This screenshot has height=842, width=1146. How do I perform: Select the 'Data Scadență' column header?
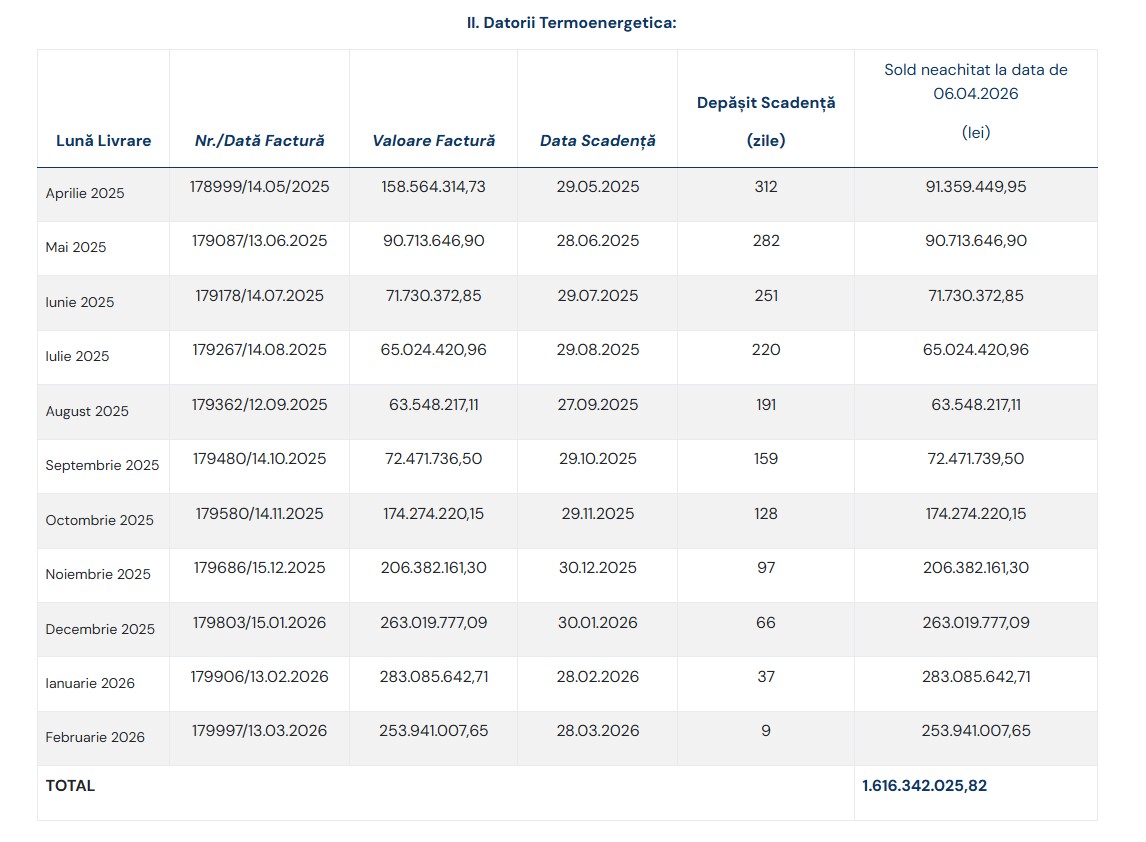point(597,141)
